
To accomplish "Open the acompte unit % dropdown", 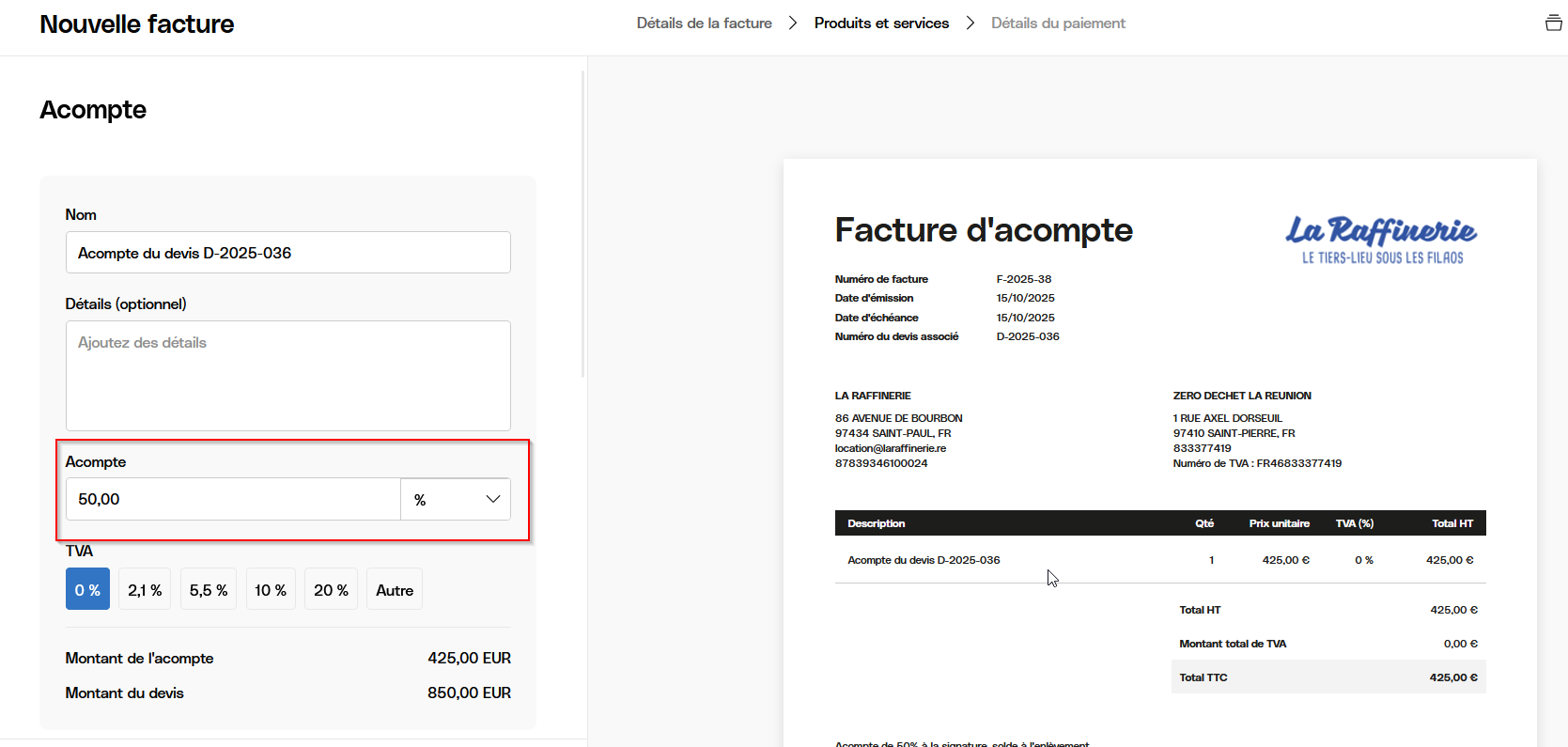I will [456, 499].
